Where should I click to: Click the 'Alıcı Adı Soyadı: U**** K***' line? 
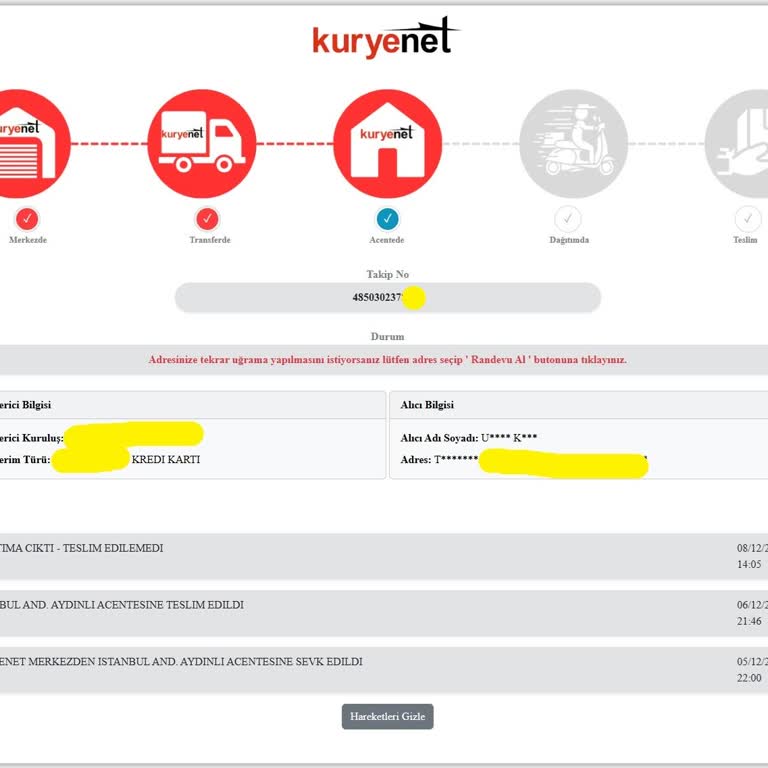point(469,438)
